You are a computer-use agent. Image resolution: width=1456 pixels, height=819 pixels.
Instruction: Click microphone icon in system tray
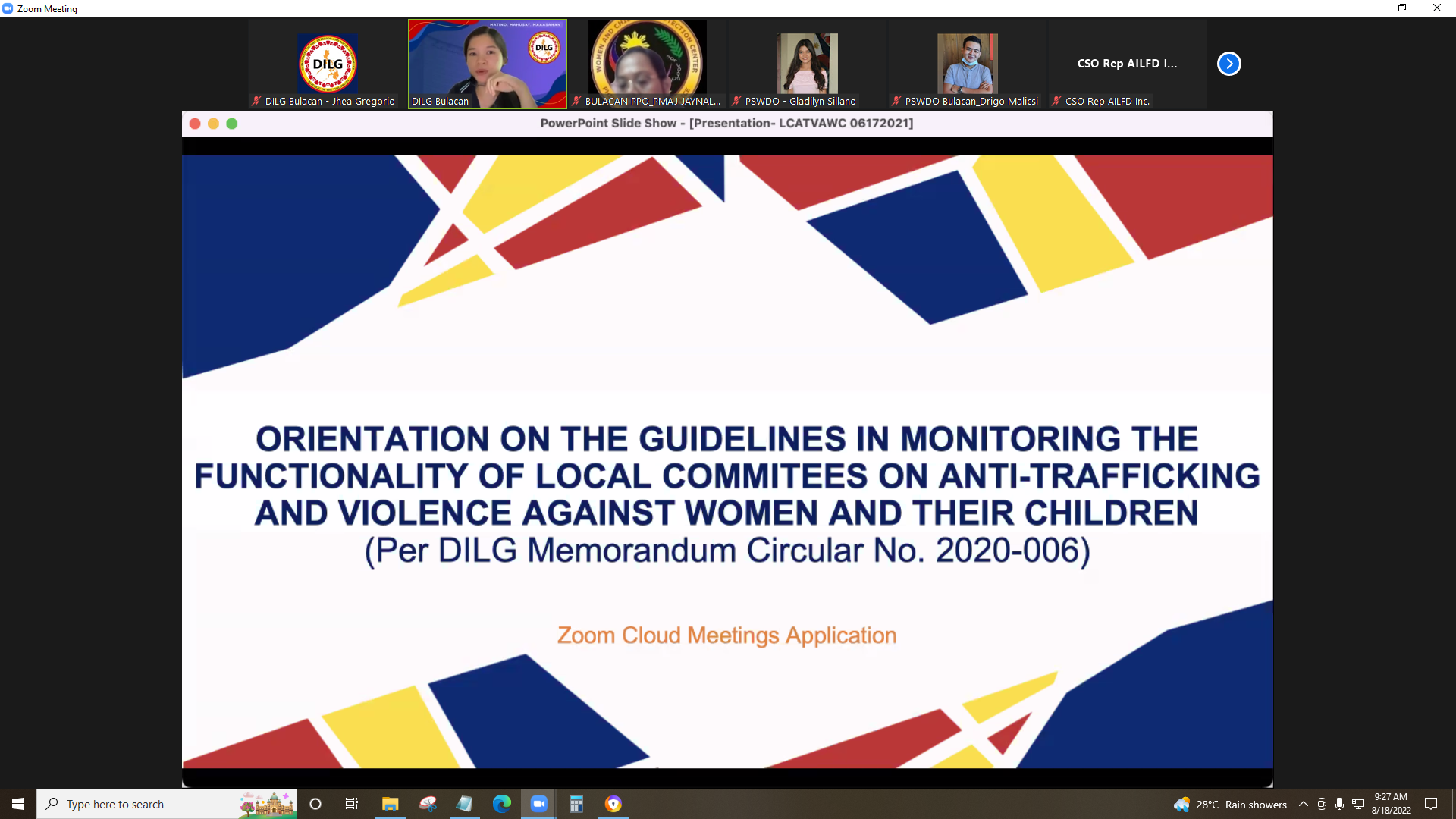click(1340, 804)
